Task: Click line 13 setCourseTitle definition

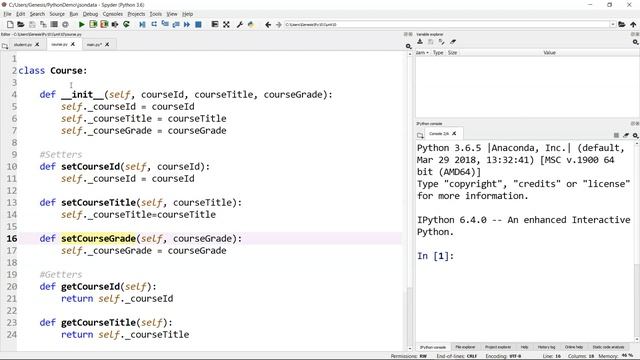Action: pos(141,203)
